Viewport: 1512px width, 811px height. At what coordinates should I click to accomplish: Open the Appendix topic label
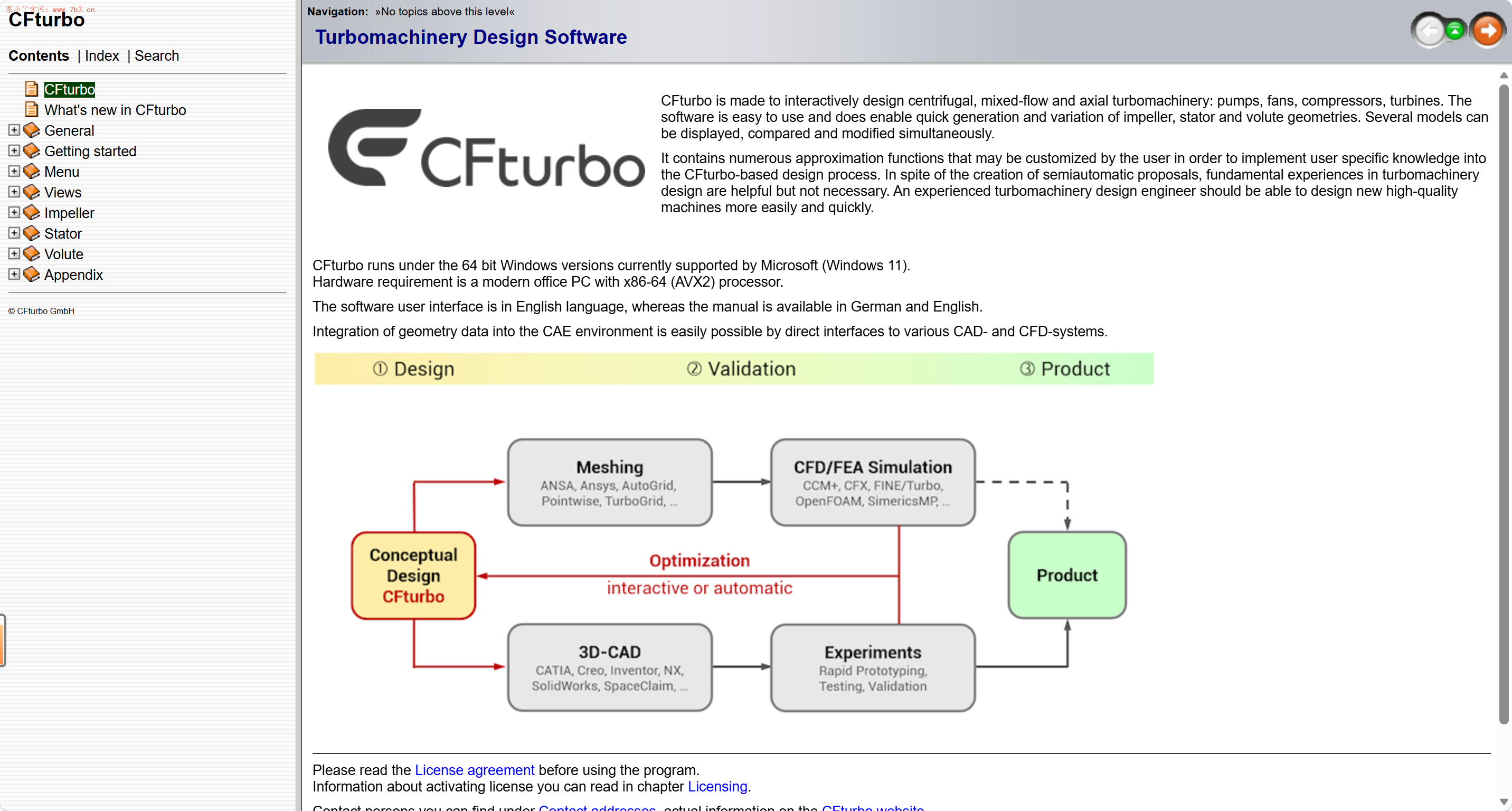point(73,274)
